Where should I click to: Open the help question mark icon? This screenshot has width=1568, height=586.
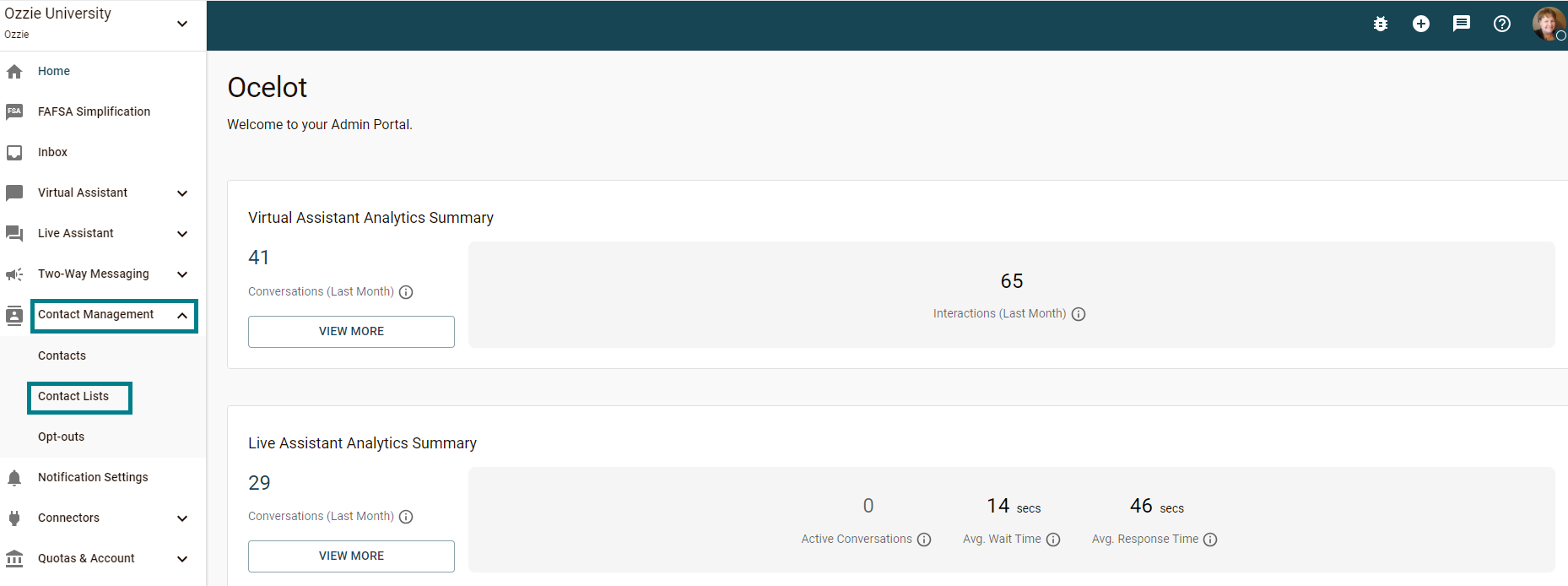coord(1502,24)
